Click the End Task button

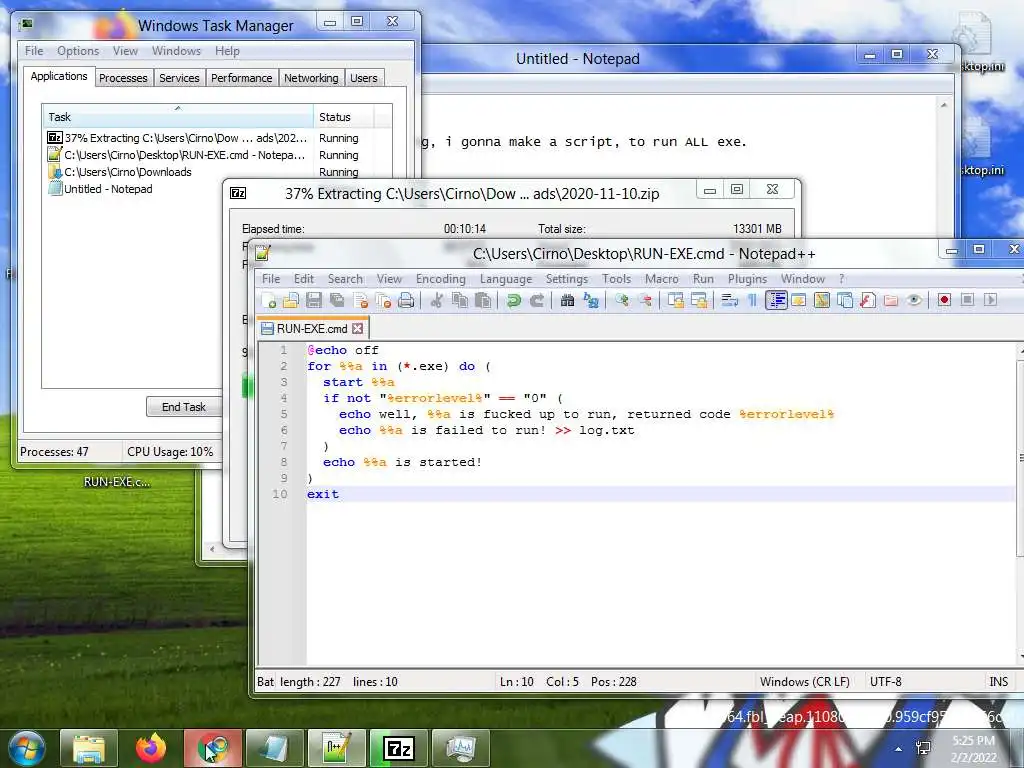[x=184, y=407]
